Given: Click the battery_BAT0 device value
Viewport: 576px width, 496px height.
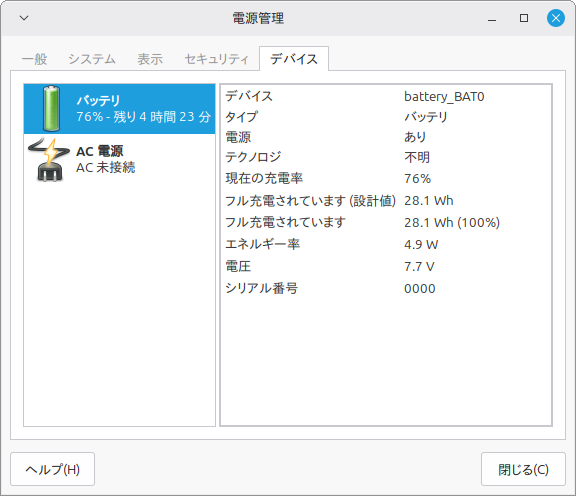Looking at the screenshot, I should [x=444, y=97].
